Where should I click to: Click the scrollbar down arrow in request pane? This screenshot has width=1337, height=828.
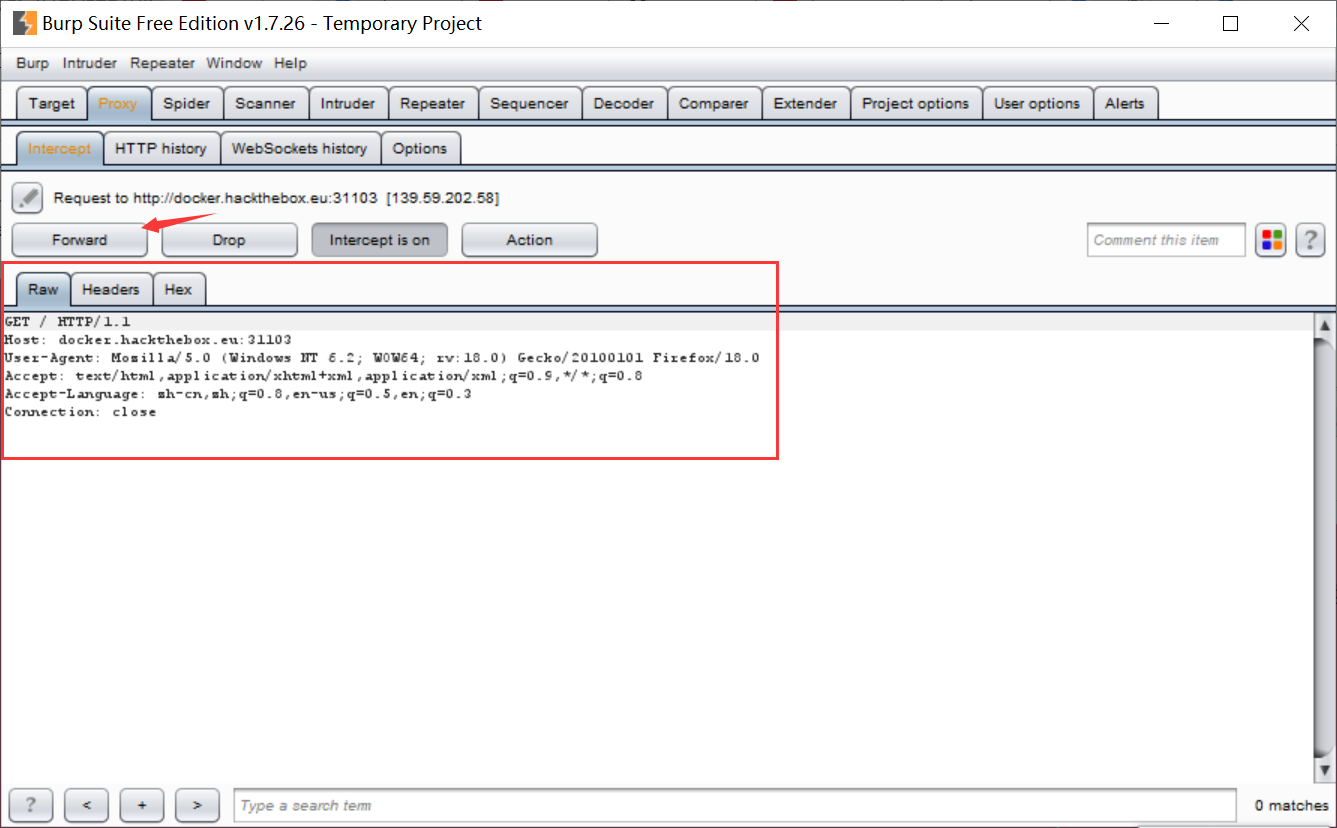click(x=1325, y=770)
